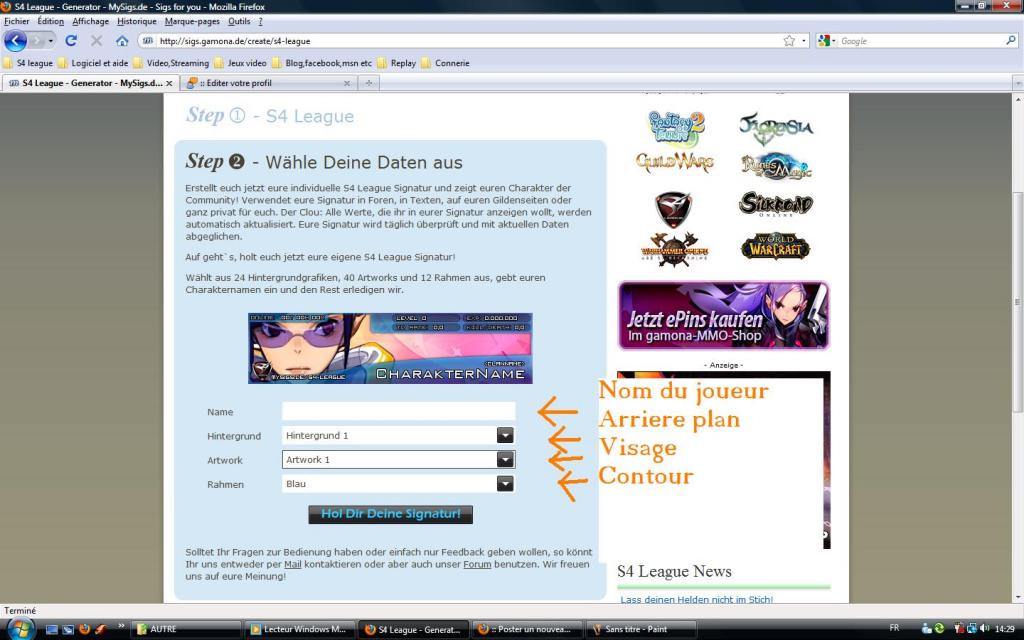The image size is (1024, 640).
Task: Open the Affichage menu
Action: pyautogui.click(x=90, y=22)
